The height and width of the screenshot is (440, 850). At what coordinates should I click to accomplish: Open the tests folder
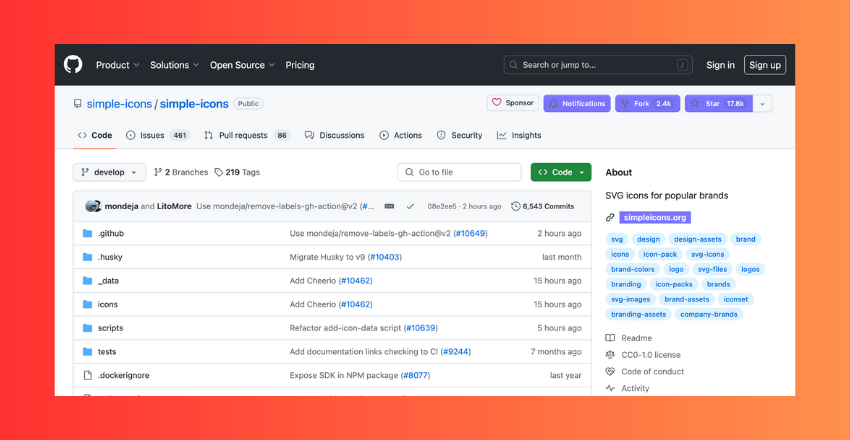(x=107, y=352)
